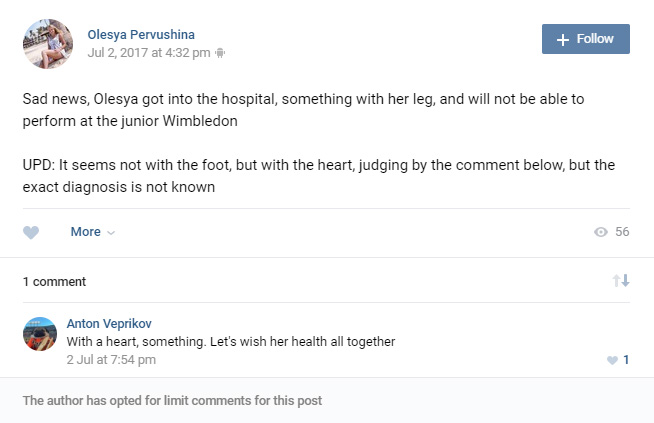Click the chevron next to More
This screenshot has height=423, width=654.
[111, 233]
